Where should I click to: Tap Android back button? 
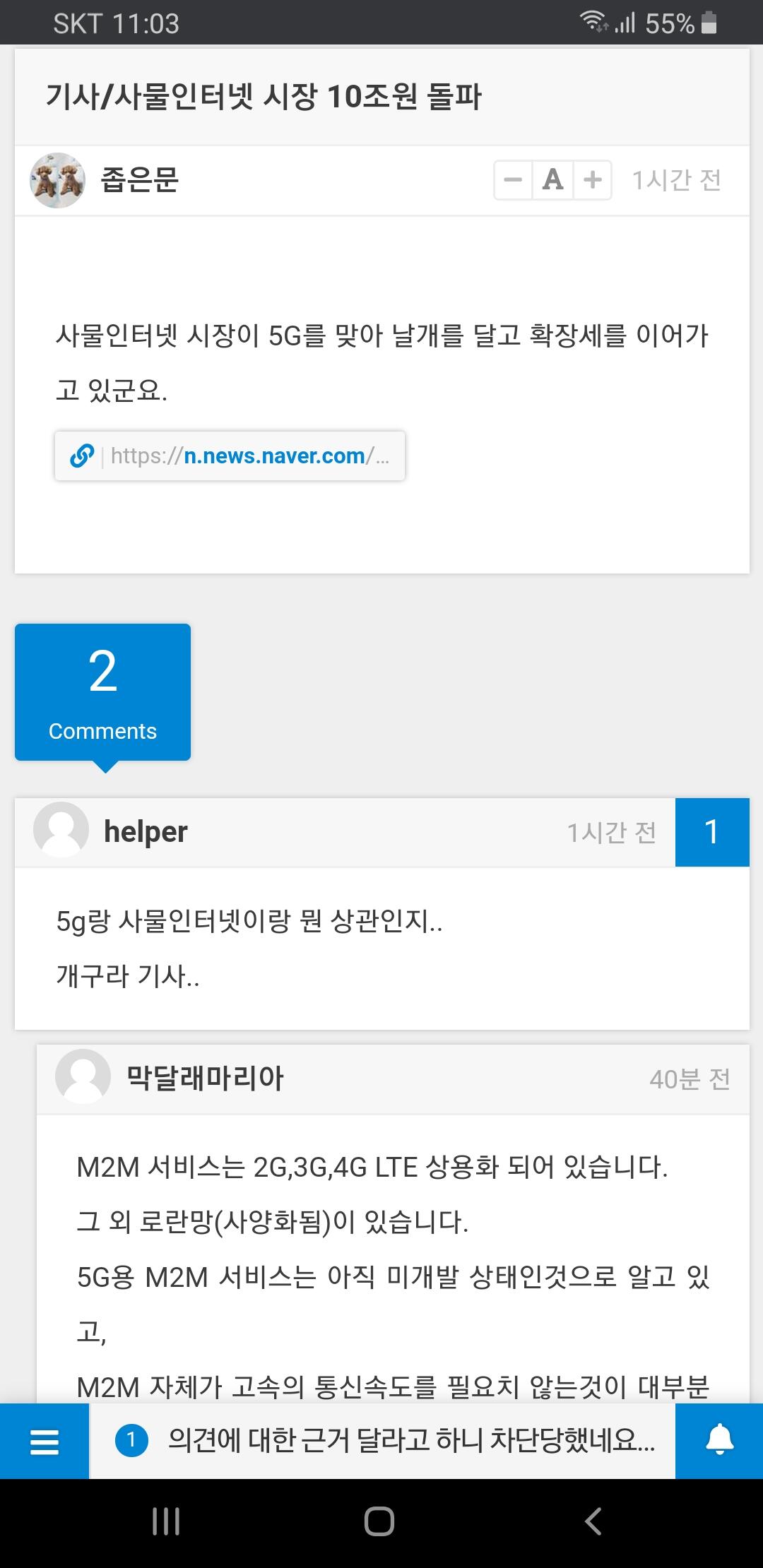coord(593,1521)
